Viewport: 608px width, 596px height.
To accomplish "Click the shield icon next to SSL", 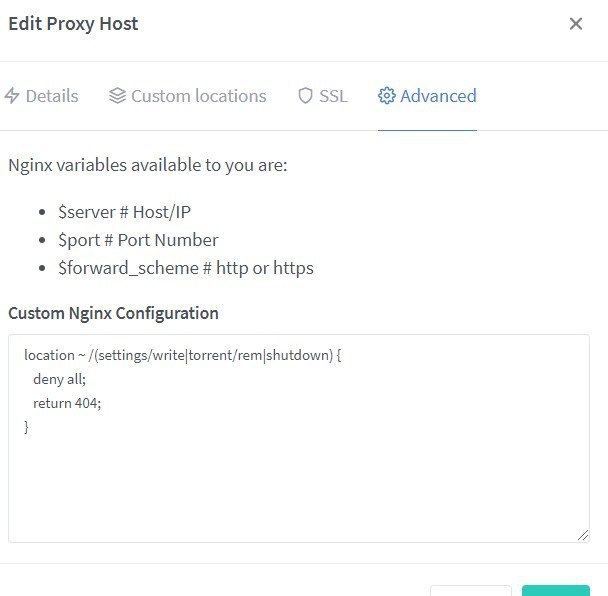I will click(x=305, y=96).
